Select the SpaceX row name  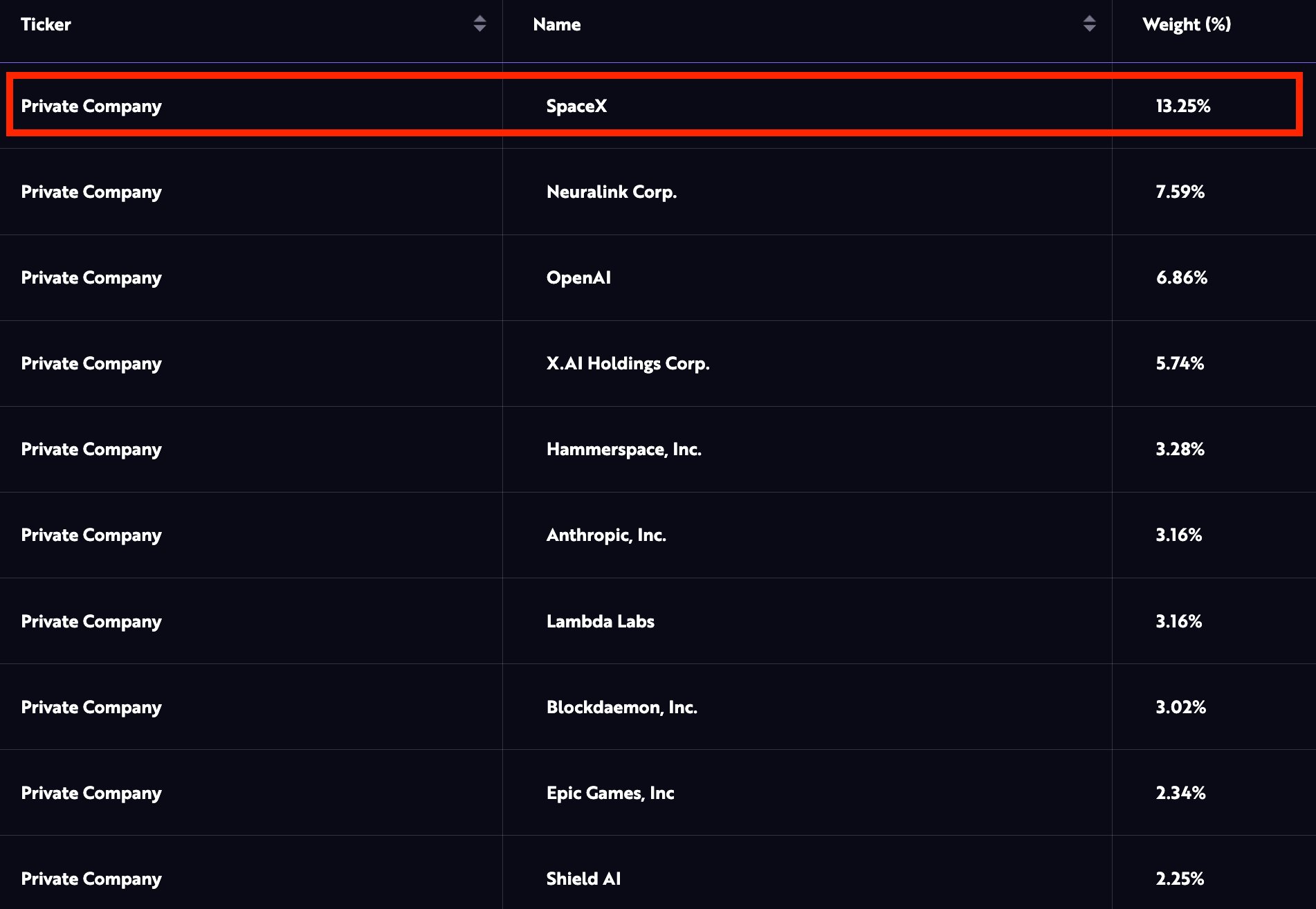pos(576,107)
